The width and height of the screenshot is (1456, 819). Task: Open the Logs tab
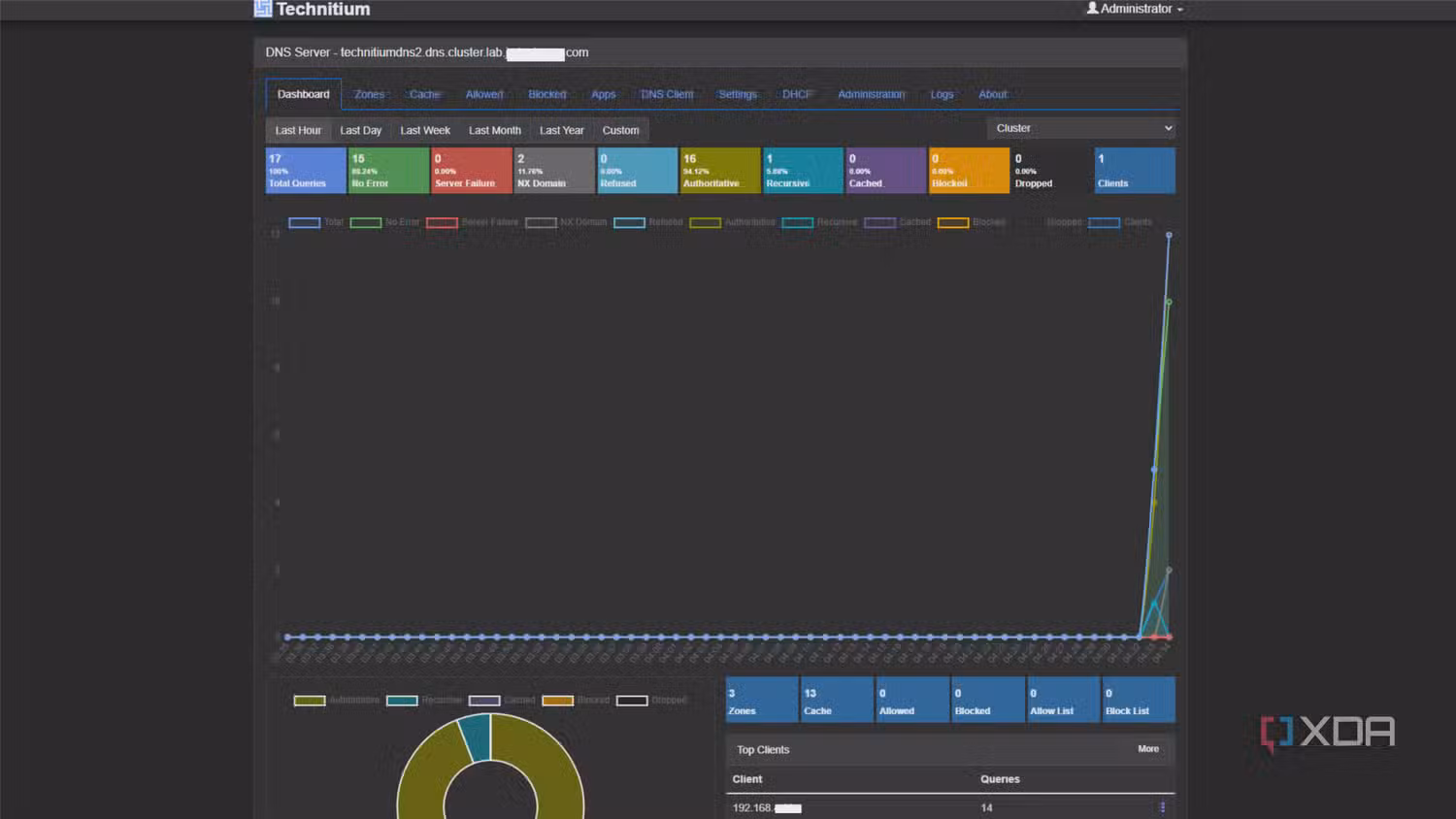pyautogui.click(x=942, y=94)
